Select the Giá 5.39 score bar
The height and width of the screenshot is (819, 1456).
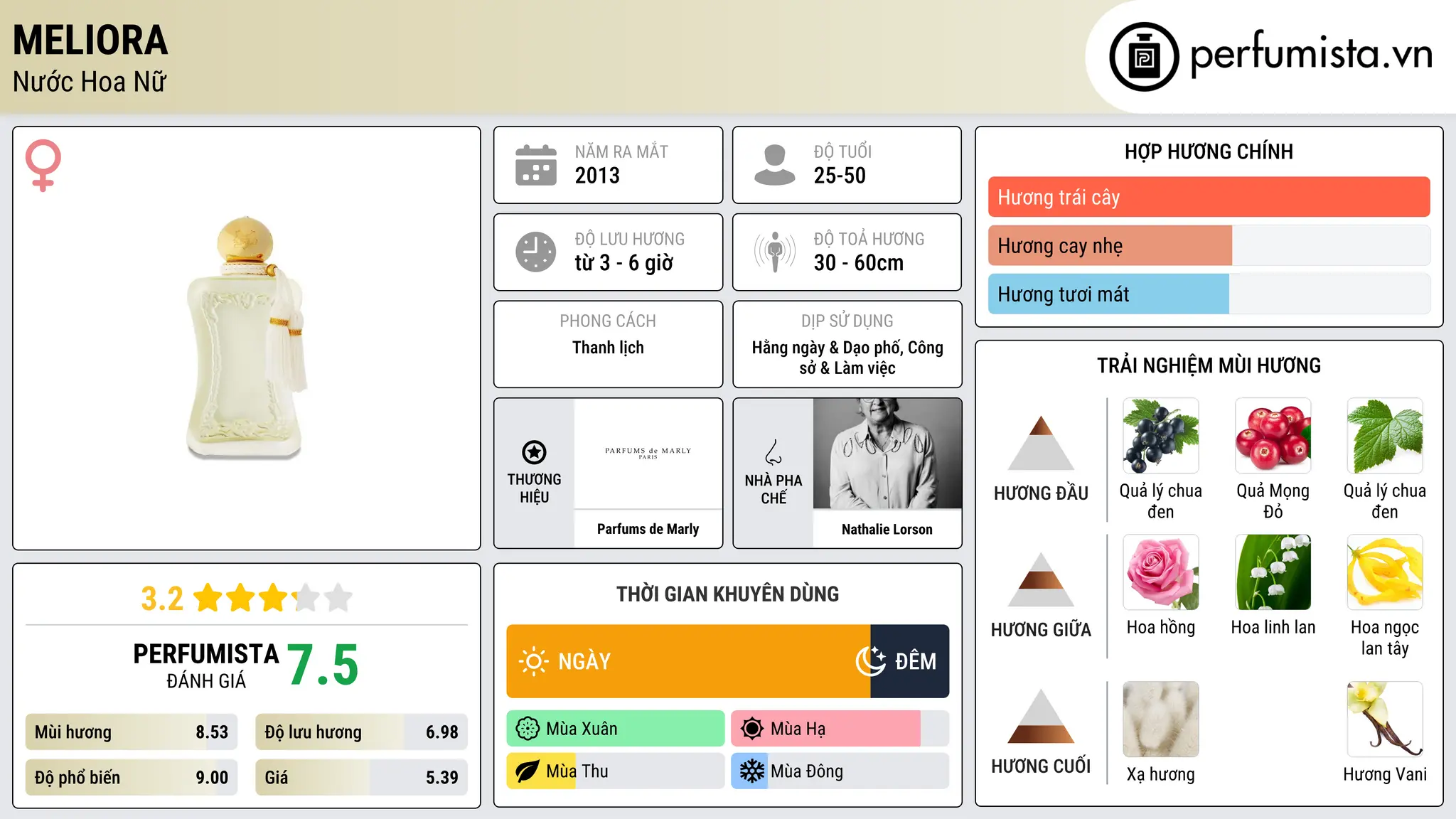362,778
